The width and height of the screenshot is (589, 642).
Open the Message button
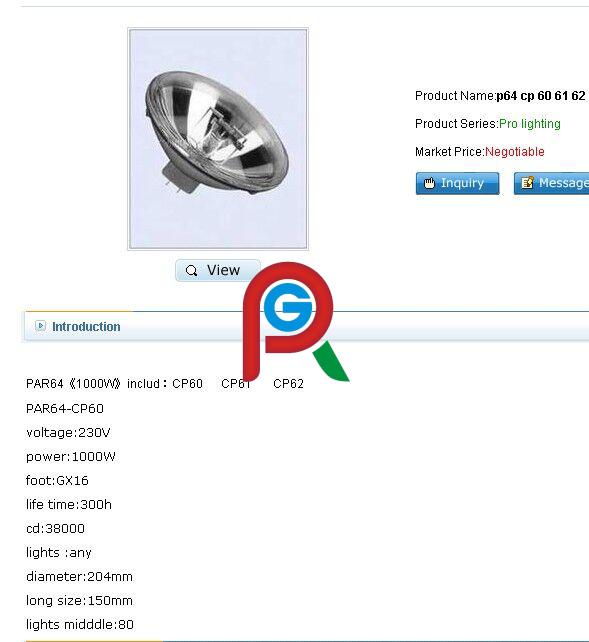click(551, 183)
